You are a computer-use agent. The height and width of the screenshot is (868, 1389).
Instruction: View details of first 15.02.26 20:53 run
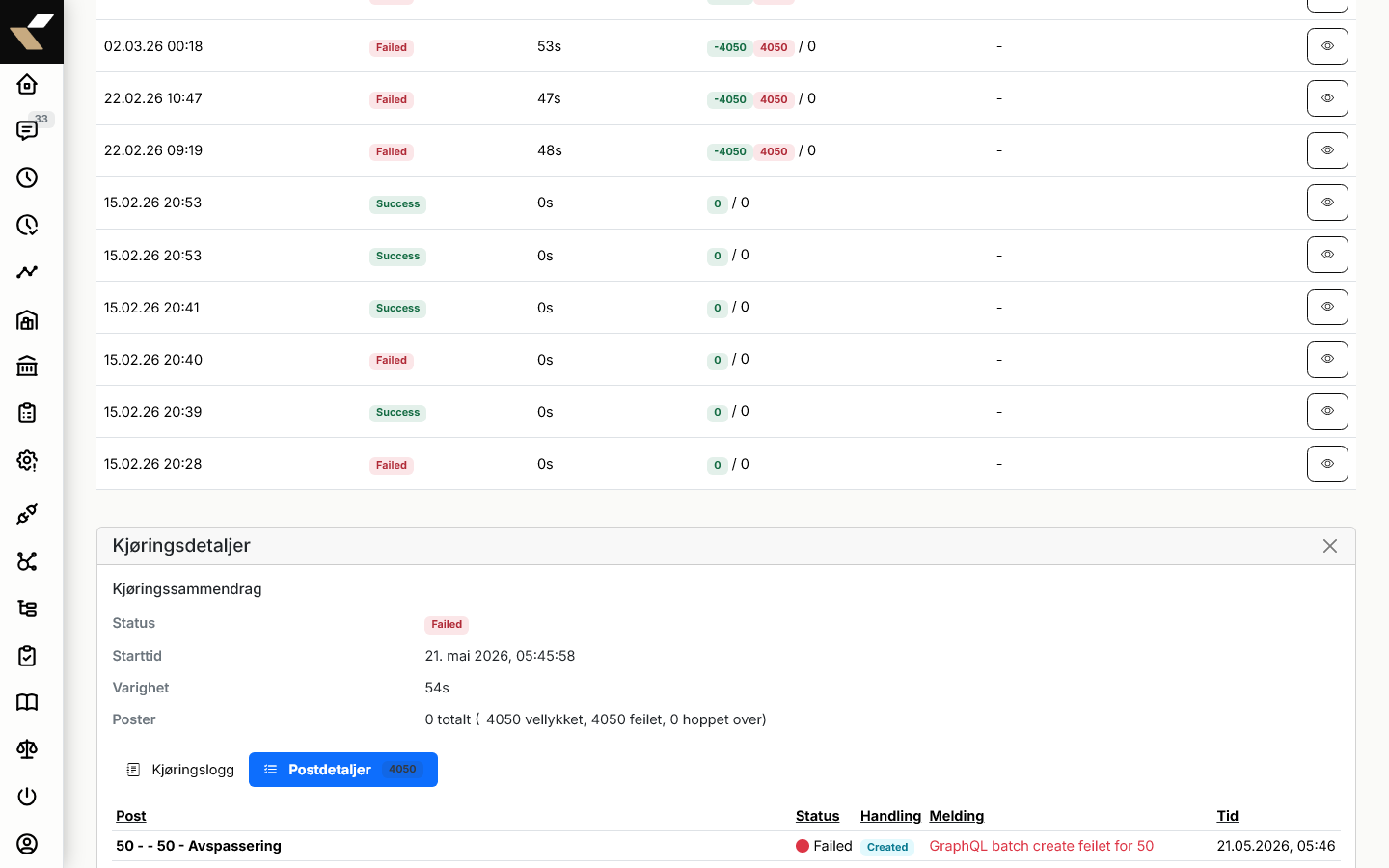click(x=1327, y=203)
